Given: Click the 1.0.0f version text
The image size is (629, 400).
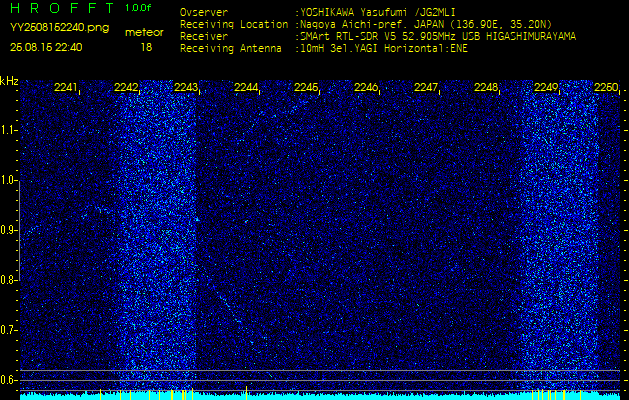Looking at the screenshot, I should 138,8.
